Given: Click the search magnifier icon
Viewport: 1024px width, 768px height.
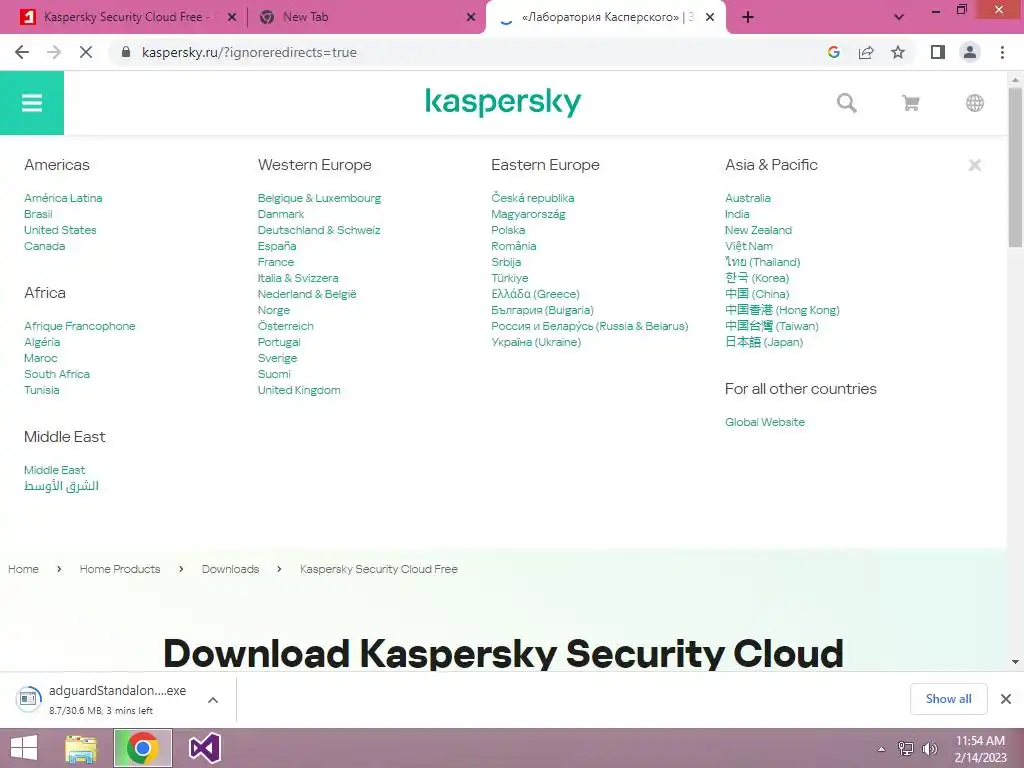Looking at the screenshot, I should [846, 103].
